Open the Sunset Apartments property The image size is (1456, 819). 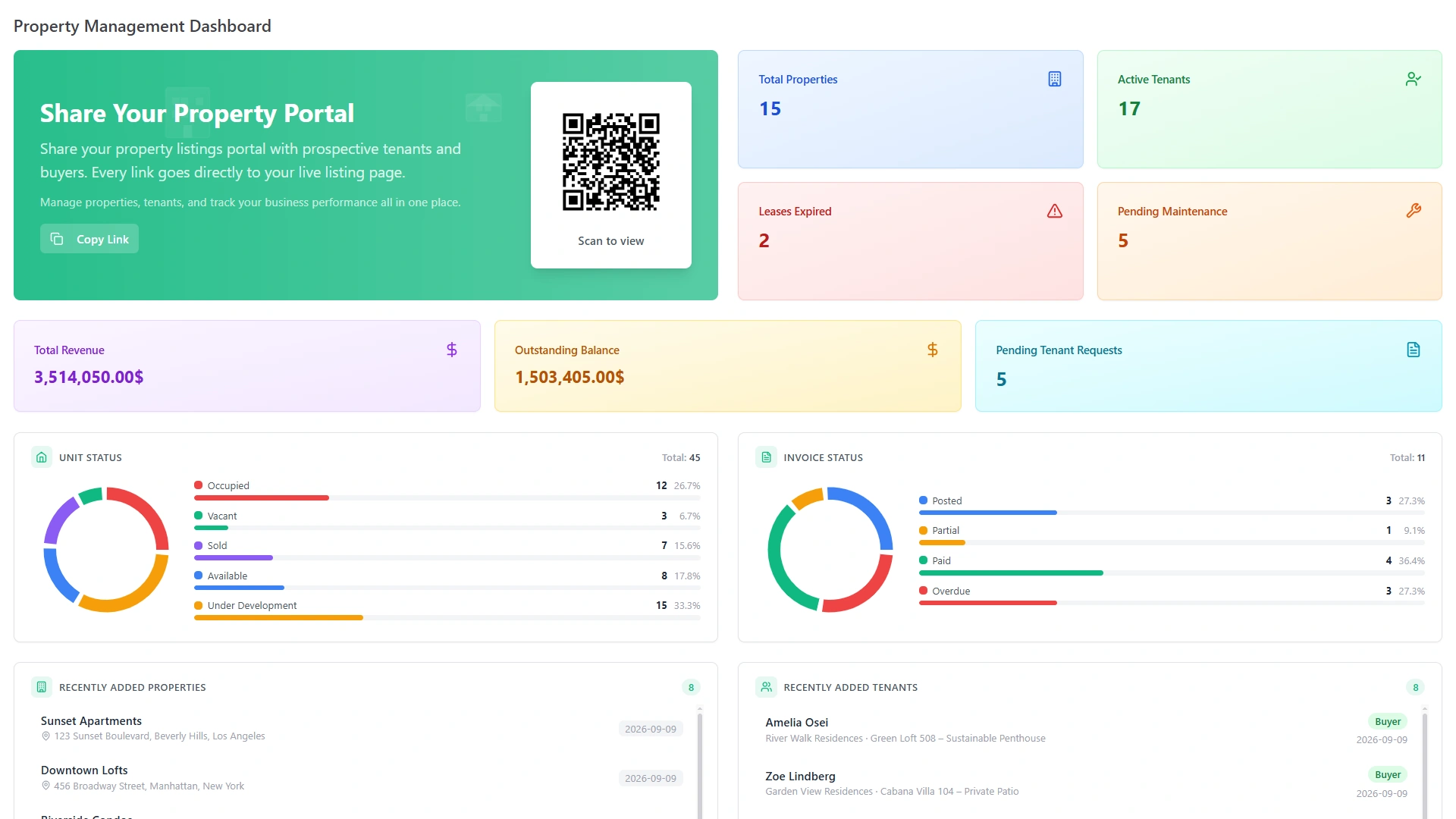[362, 728]
